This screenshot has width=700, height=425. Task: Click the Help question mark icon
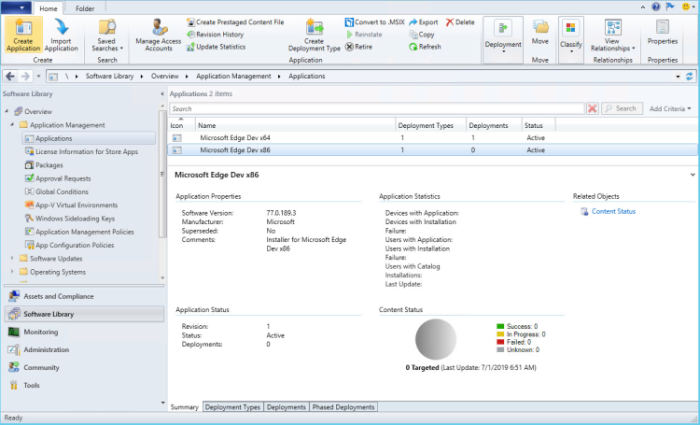coord(655,7)
